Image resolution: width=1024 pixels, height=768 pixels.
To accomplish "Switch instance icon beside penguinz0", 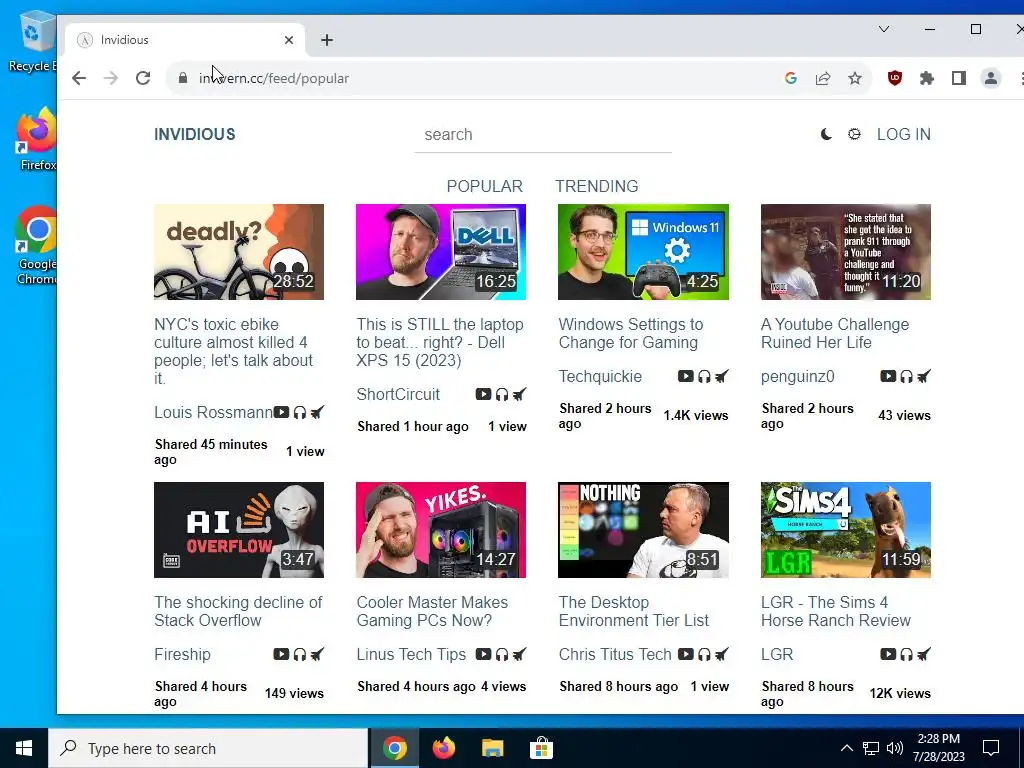I will pos(924,376).
